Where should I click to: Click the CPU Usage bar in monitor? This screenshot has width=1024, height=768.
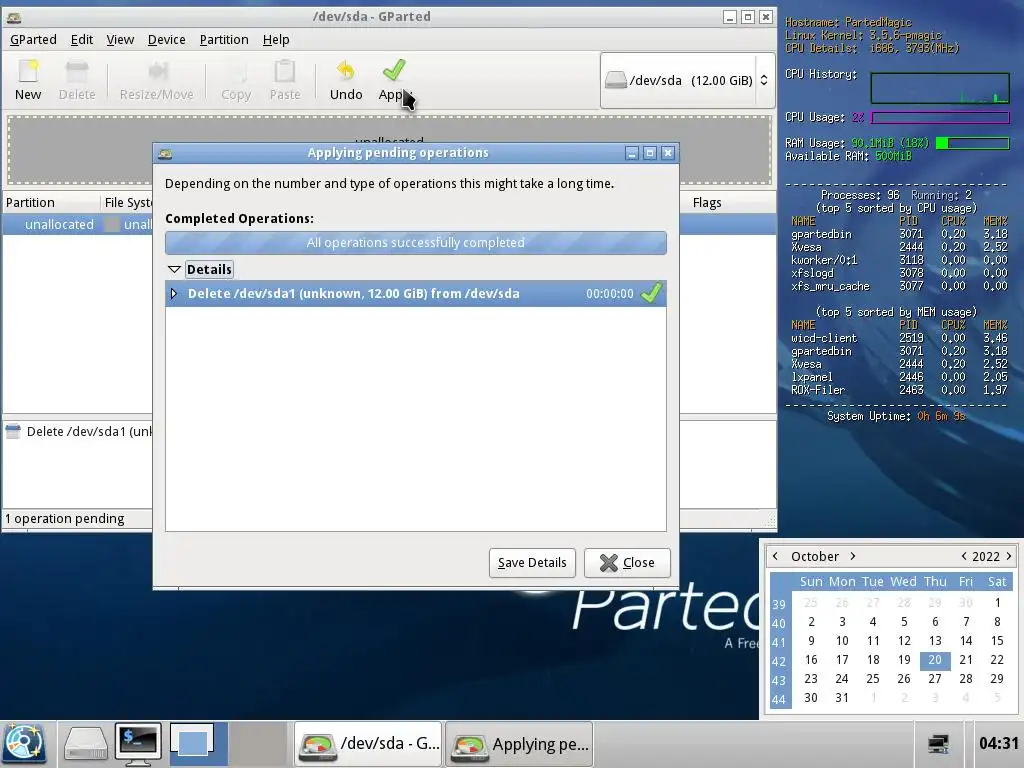[x=940, y=118]
